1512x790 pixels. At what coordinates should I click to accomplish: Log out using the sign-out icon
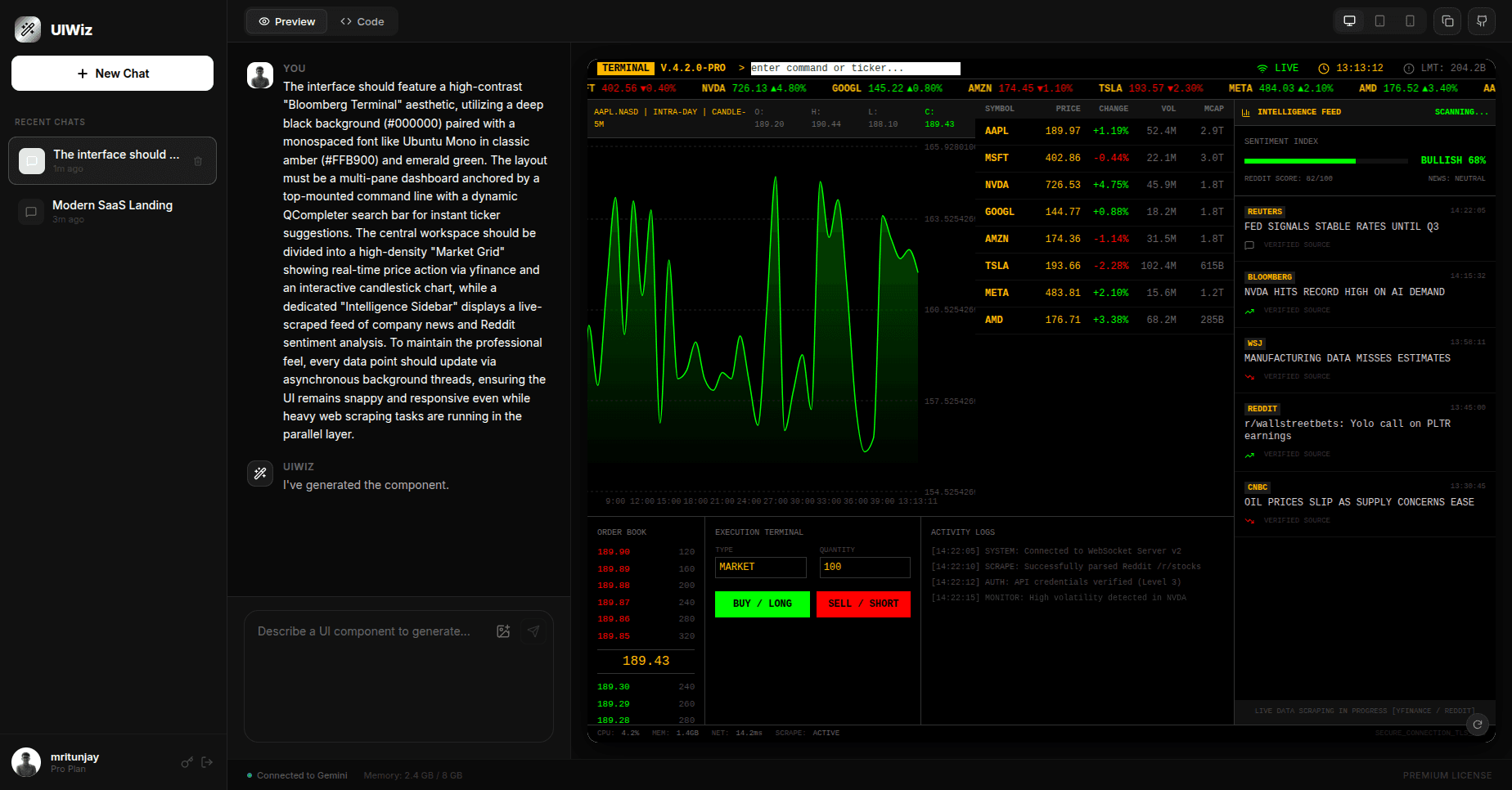point(207,762)
